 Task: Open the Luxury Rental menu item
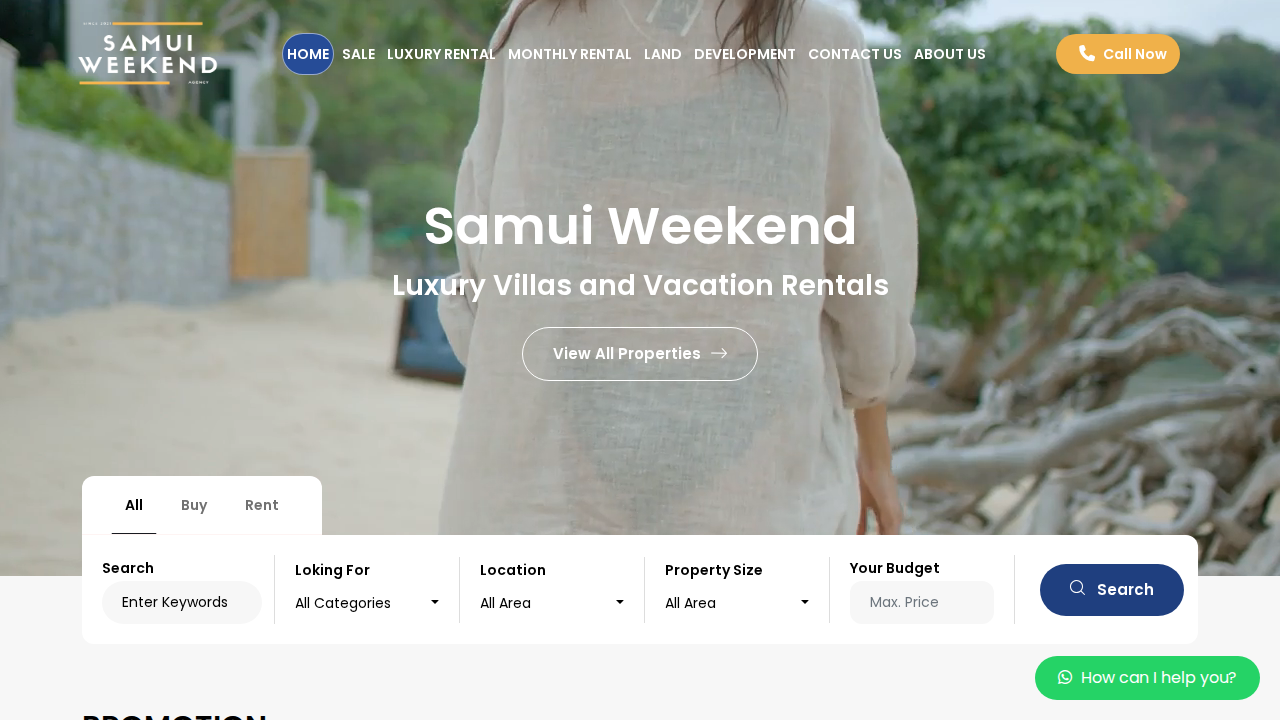tap(441, 54)
